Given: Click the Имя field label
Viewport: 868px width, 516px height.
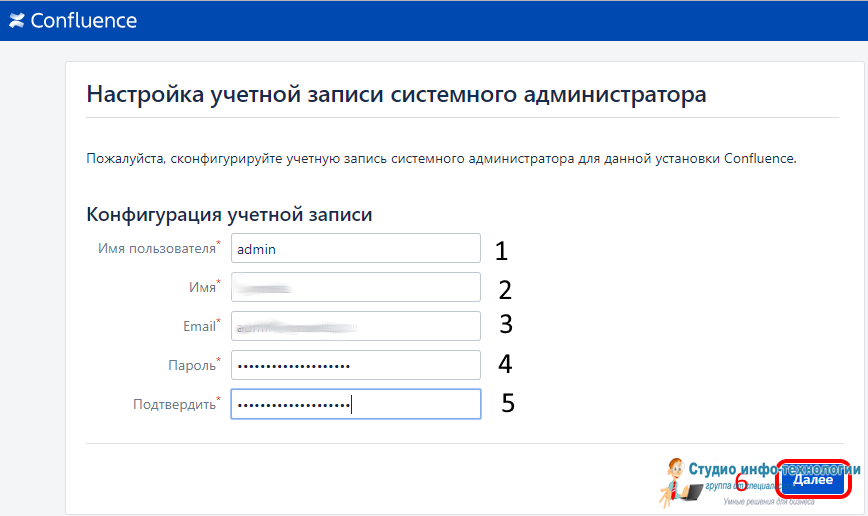Looking at the screenshot, I should [202, 287].
